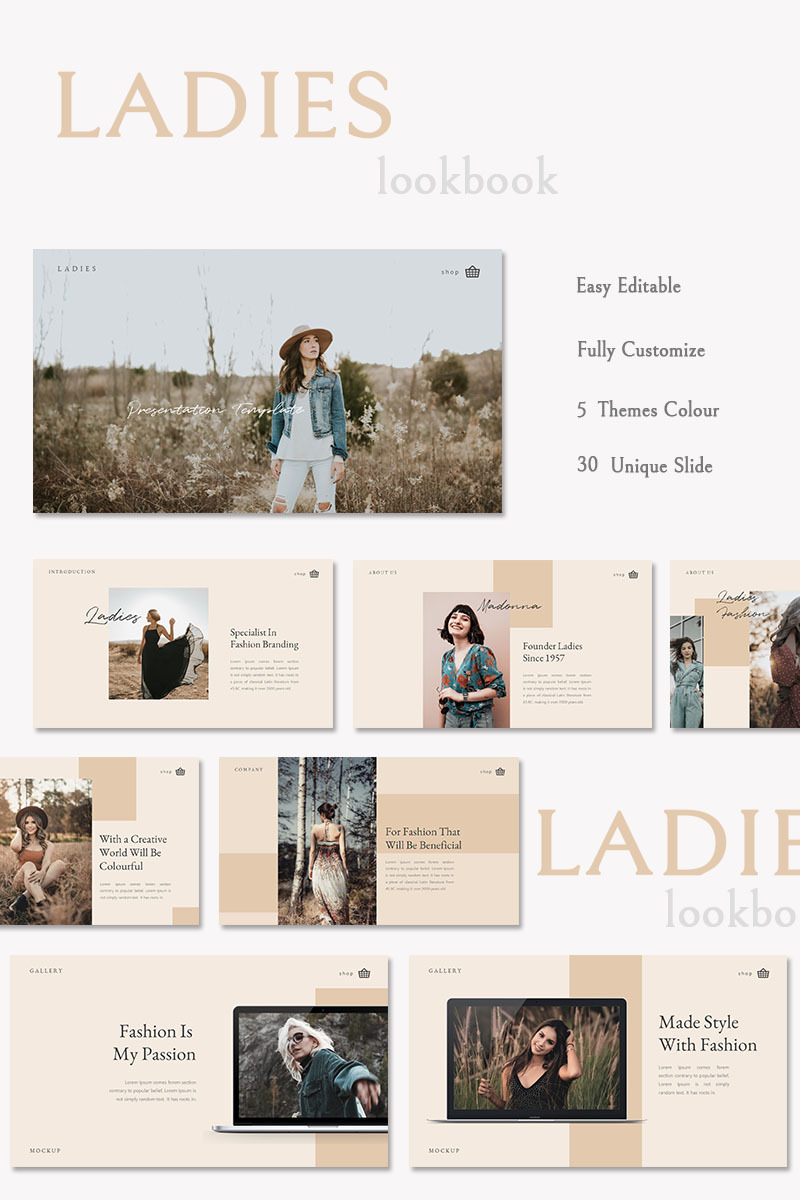Click the 'Easy Editable' feature text
Image resolution: width=800 pixels, height=1200 pixels.
click(628, 286)
